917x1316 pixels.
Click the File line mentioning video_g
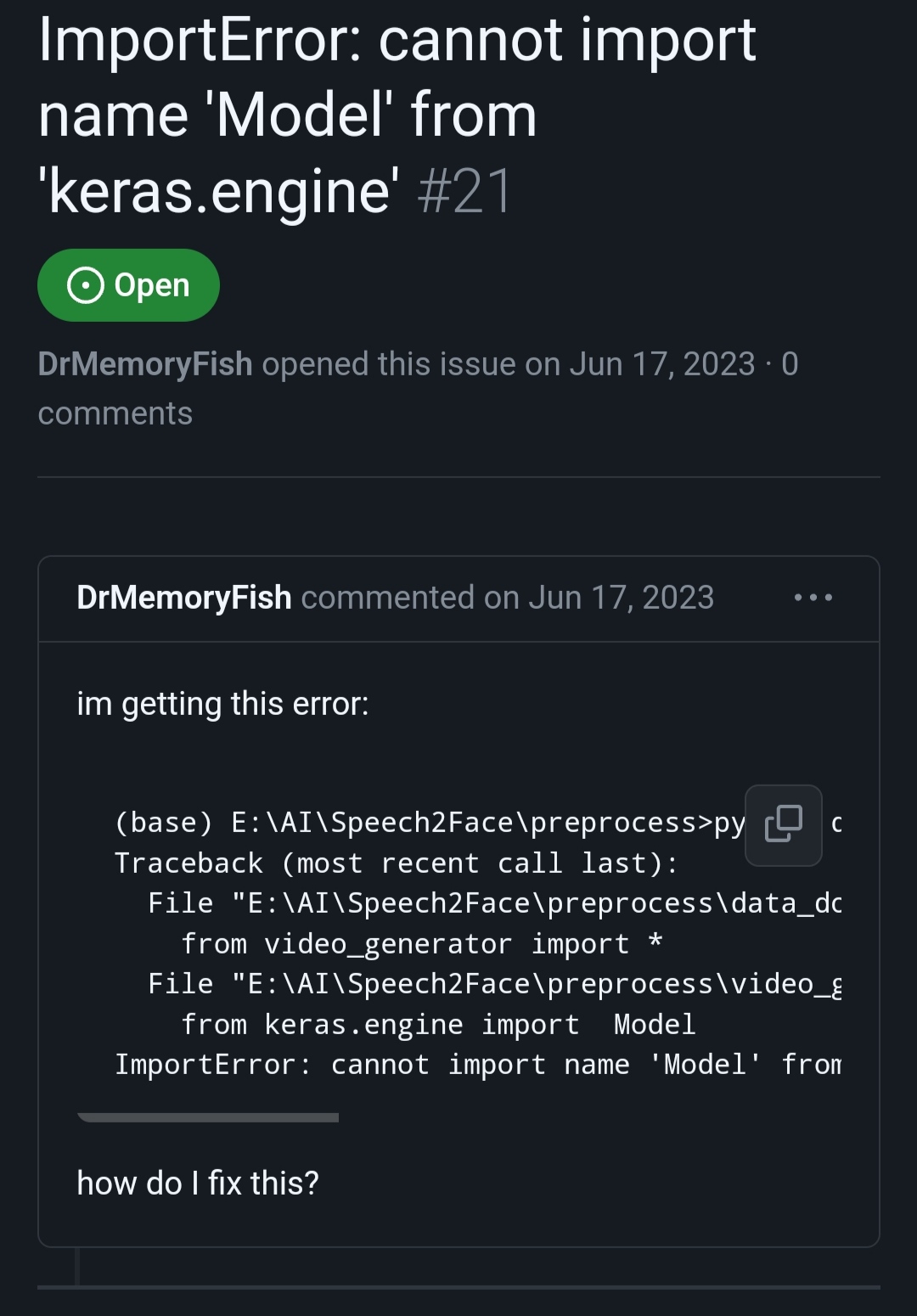(495, 984)
